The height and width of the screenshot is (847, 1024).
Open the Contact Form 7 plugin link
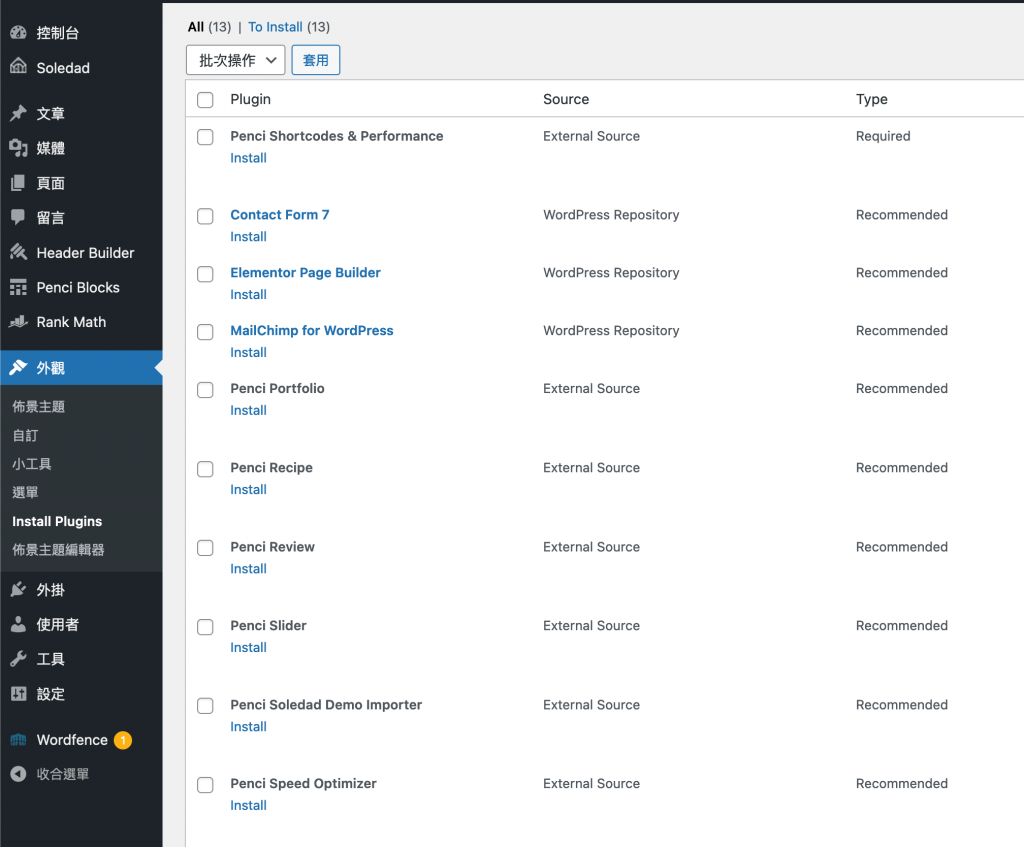280,215
